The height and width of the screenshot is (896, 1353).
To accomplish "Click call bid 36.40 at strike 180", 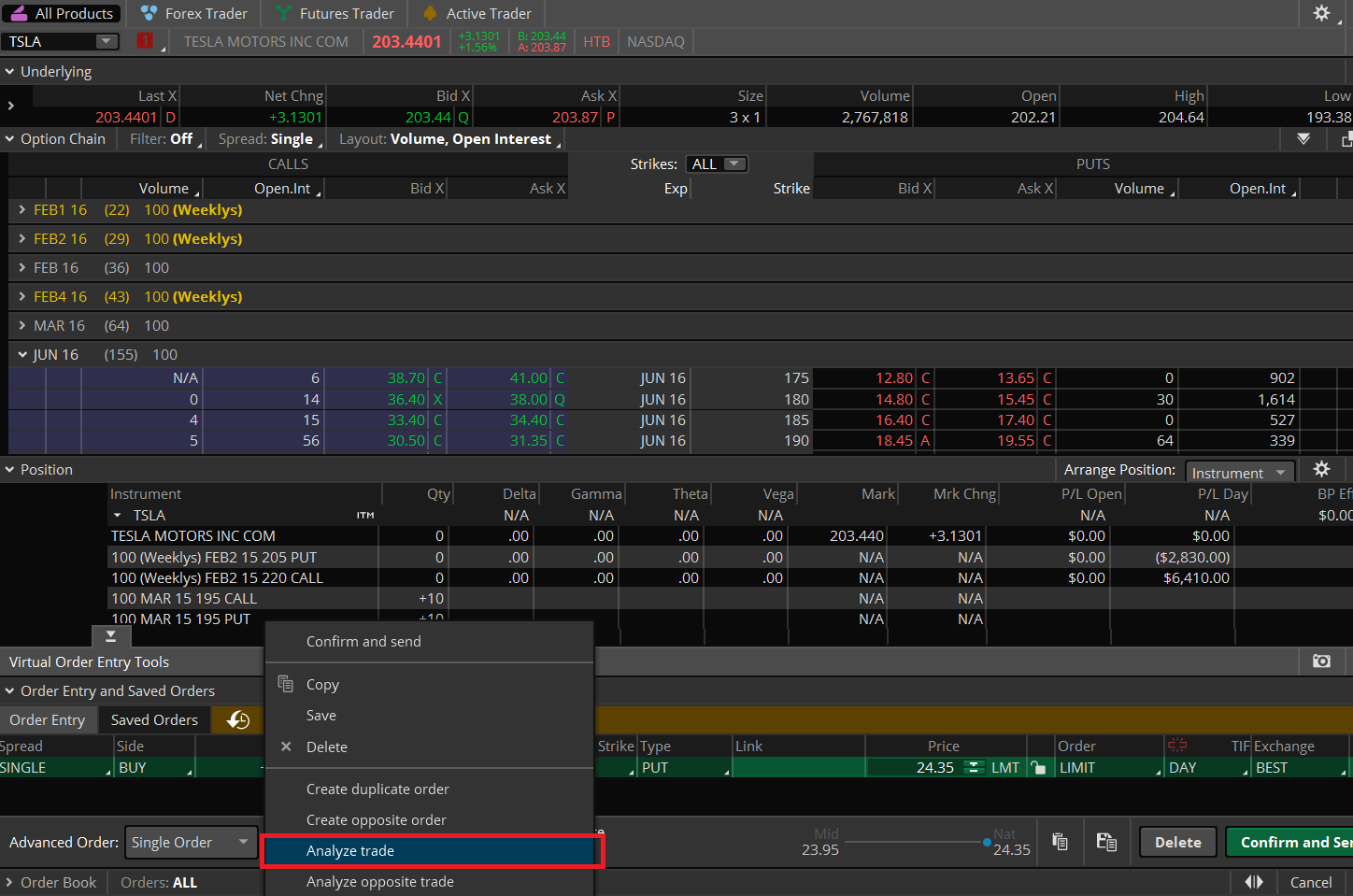I will click(x=406, y=399).
